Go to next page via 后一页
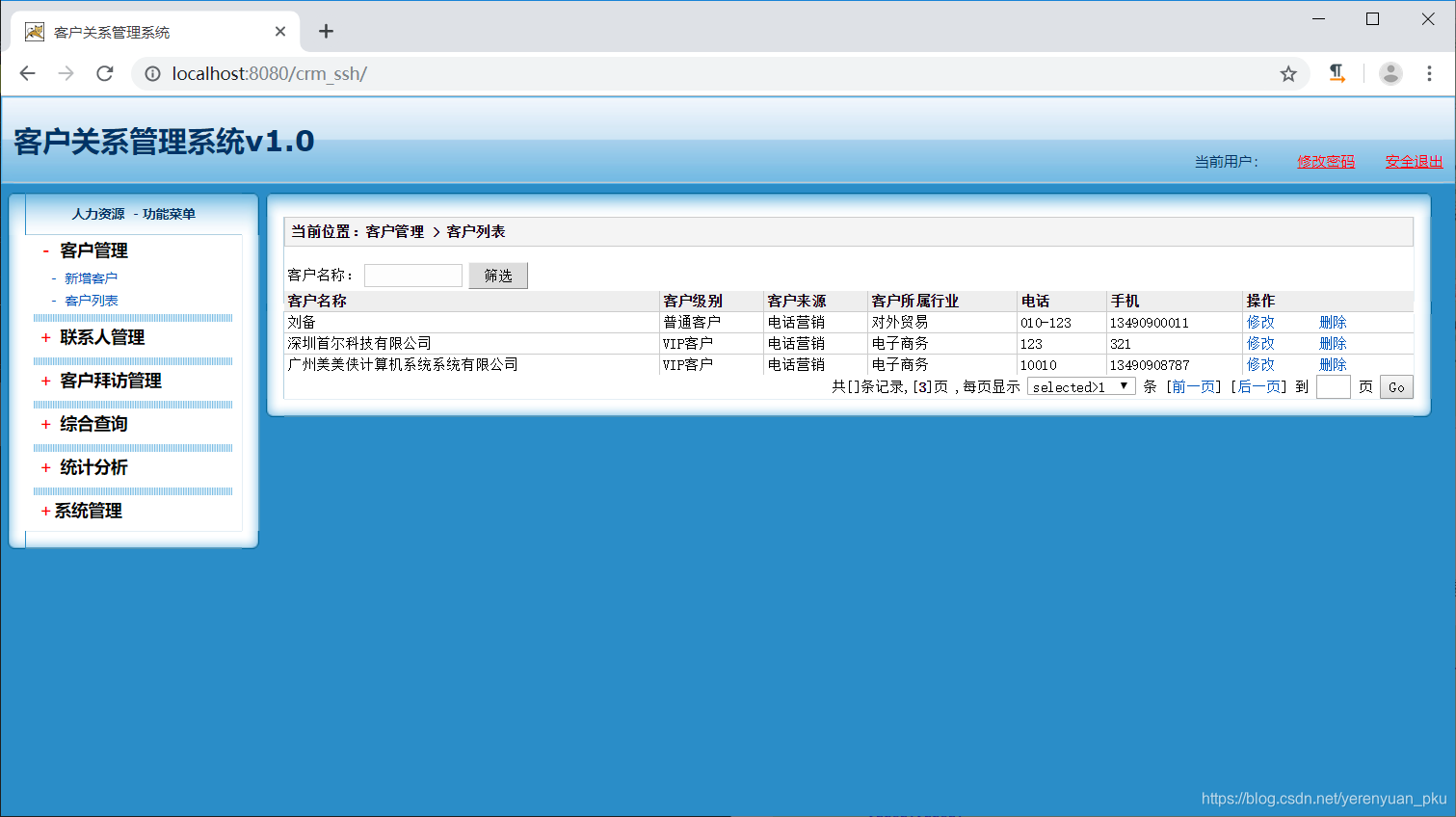This screenshot has width=1456, height=817. coord(1258,386)
